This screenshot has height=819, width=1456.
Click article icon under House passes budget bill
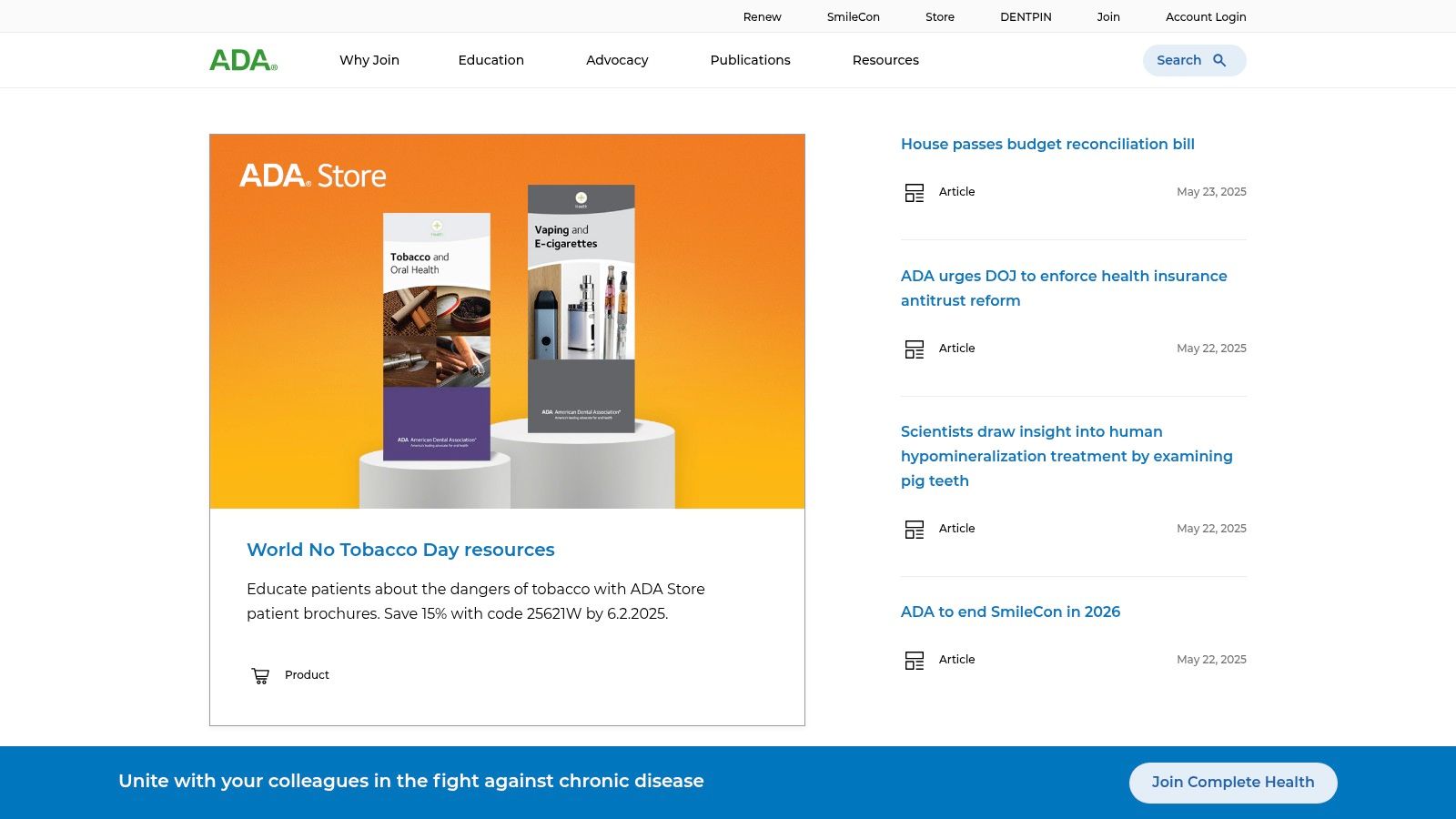[915, 192]
